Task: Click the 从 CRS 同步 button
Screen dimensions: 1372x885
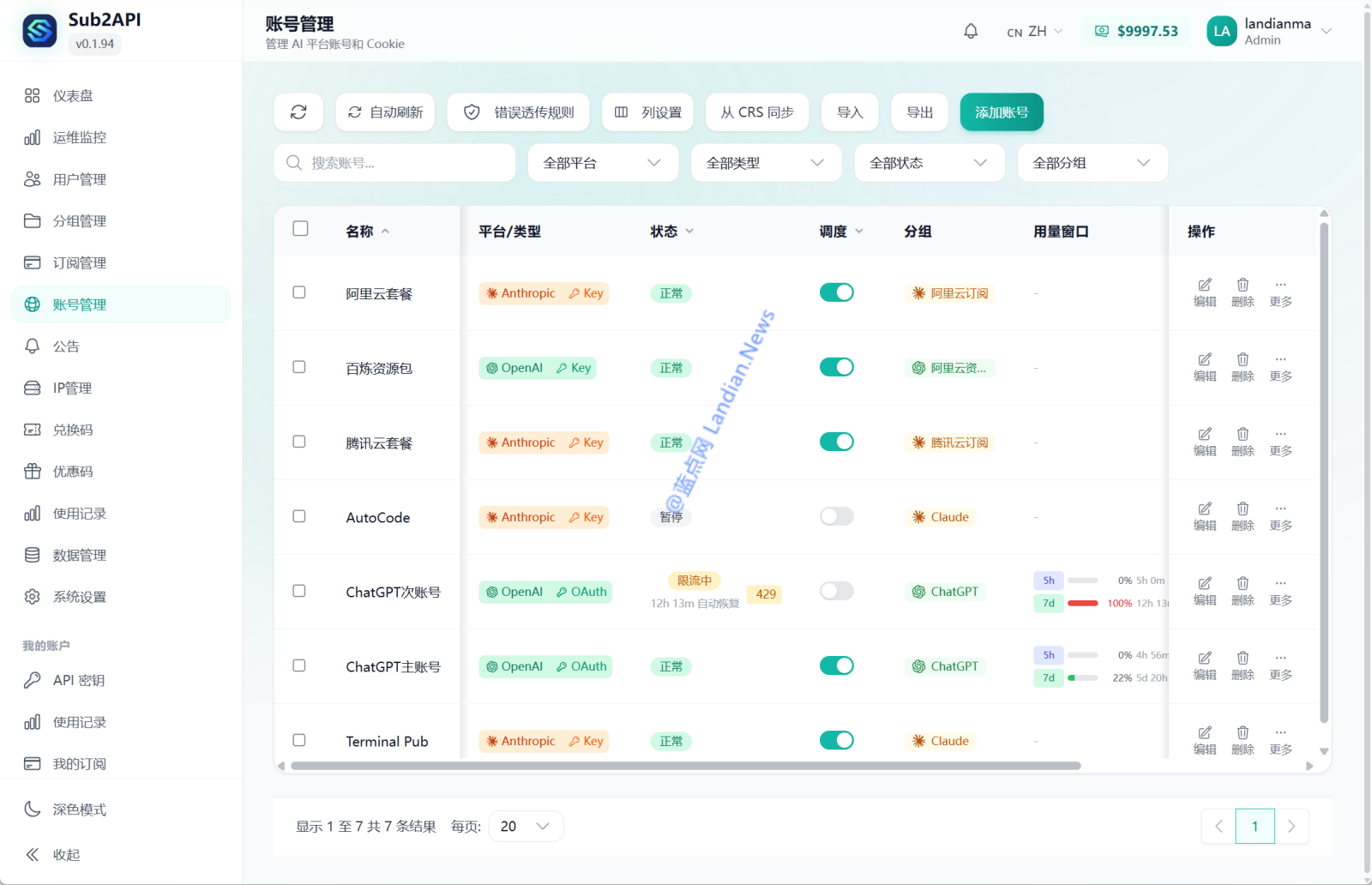Action: 756,112
